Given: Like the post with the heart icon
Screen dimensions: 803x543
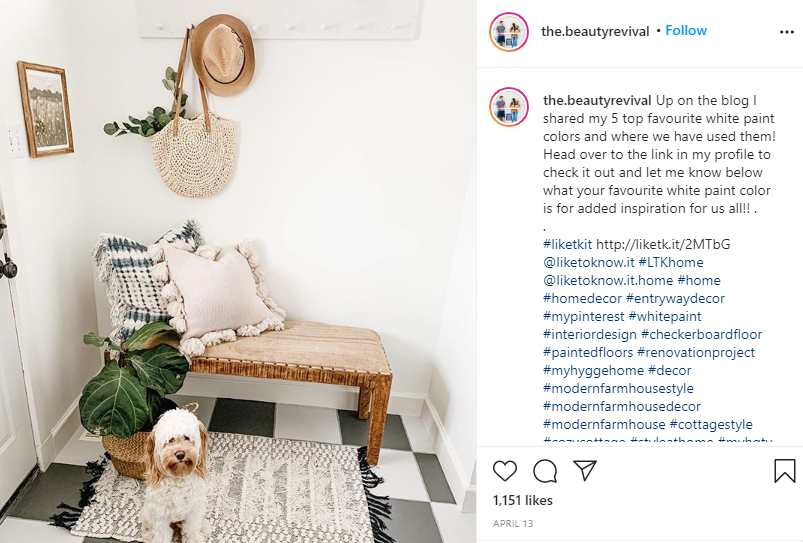Looking at the screenshot, I should click(505, 471).
